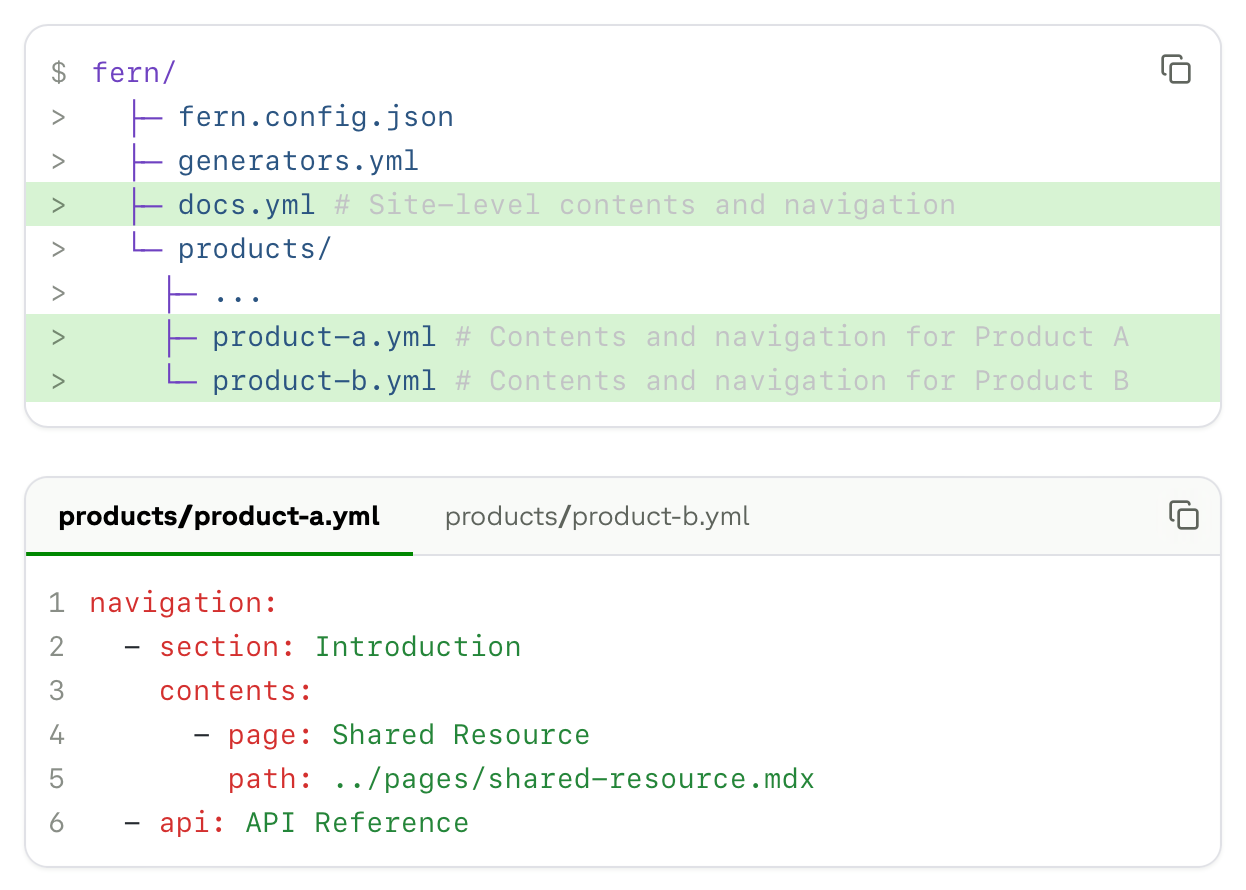
Task: Copy the product-a.yml navigation code snippet
Action: pyautogui.click(x=1183, y=515)
